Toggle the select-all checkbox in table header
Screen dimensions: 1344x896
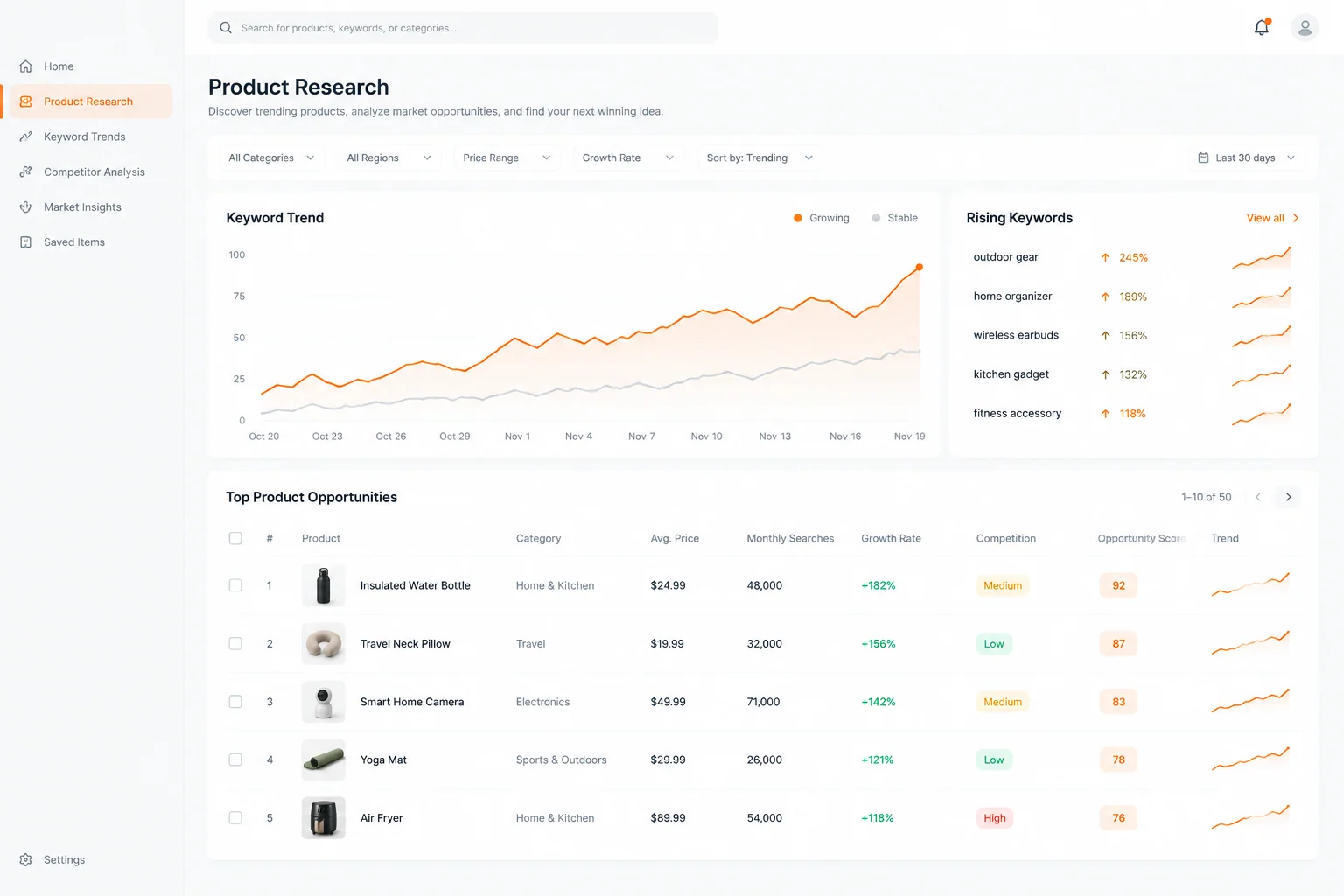(x=235, y=538)
